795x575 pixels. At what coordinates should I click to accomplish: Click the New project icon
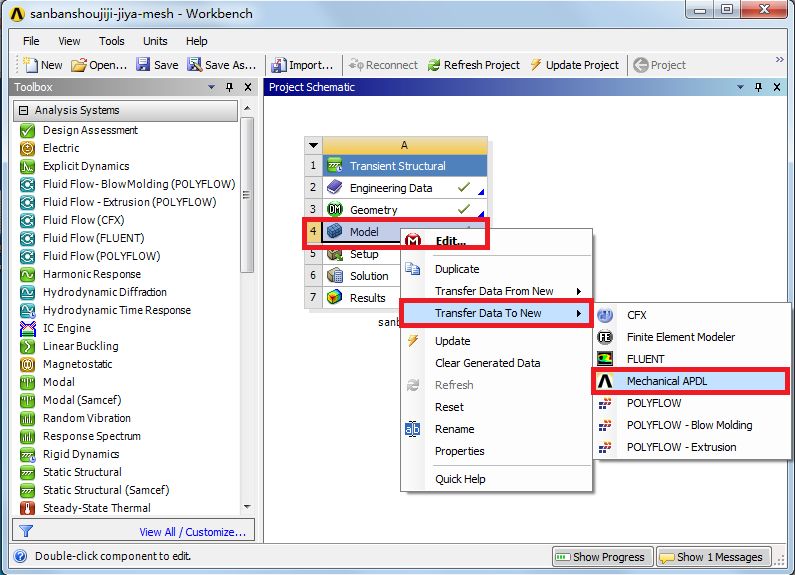(x=30, y=65)
